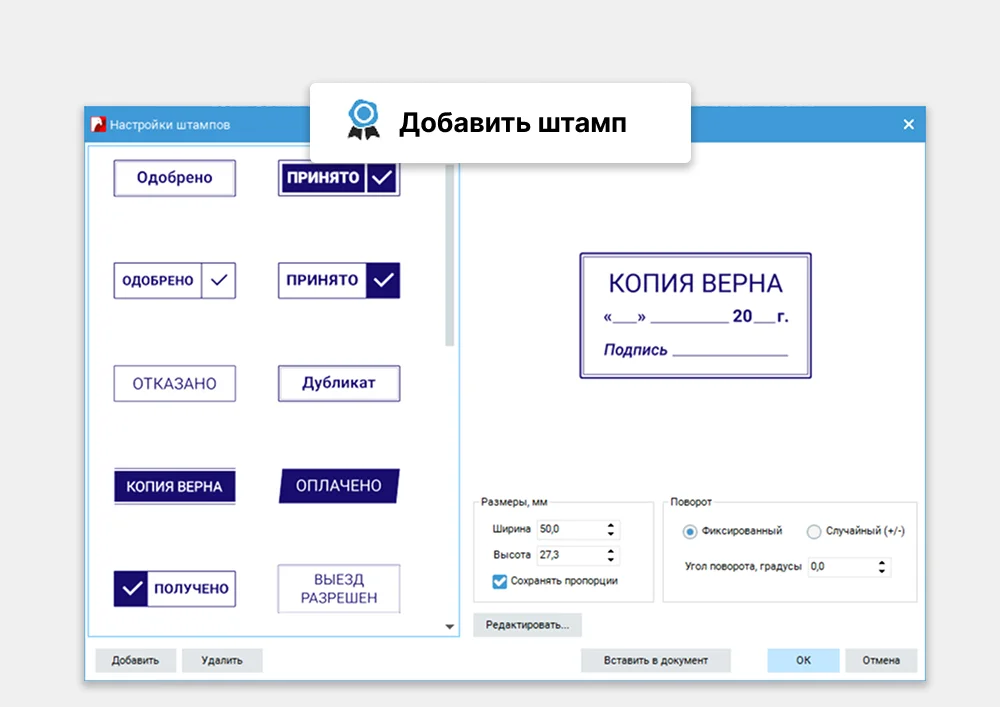Select the ВЫЕЗД РАЗРЕШЕН stamp
The height and width of the screenshot is (707, 1000).
(338, 588)
